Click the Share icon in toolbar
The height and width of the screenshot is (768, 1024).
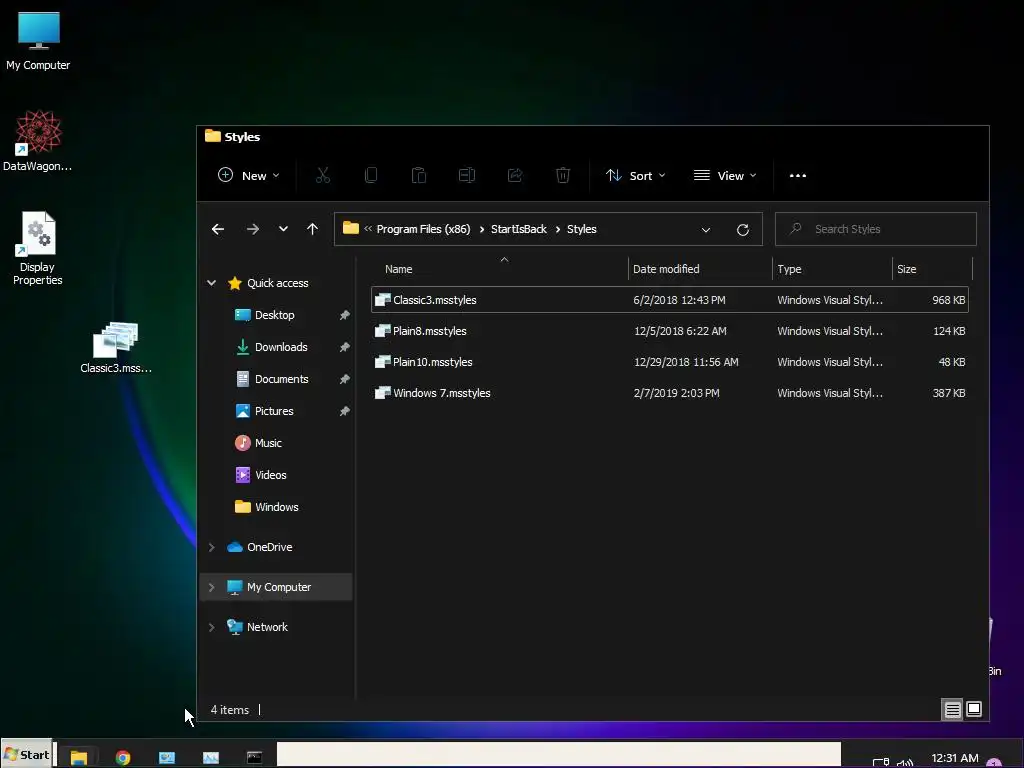point(515,175)
